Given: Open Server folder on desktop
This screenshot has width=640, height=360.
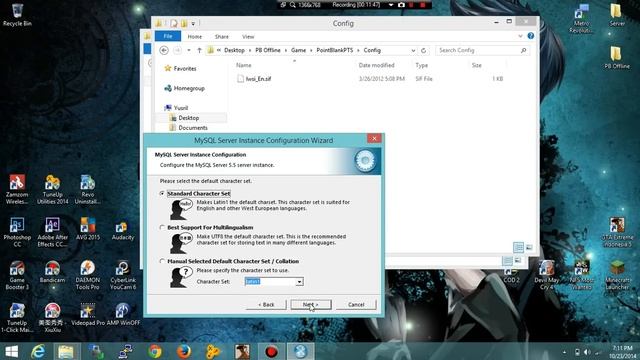Looking at the screenshot, I should 617,15.
